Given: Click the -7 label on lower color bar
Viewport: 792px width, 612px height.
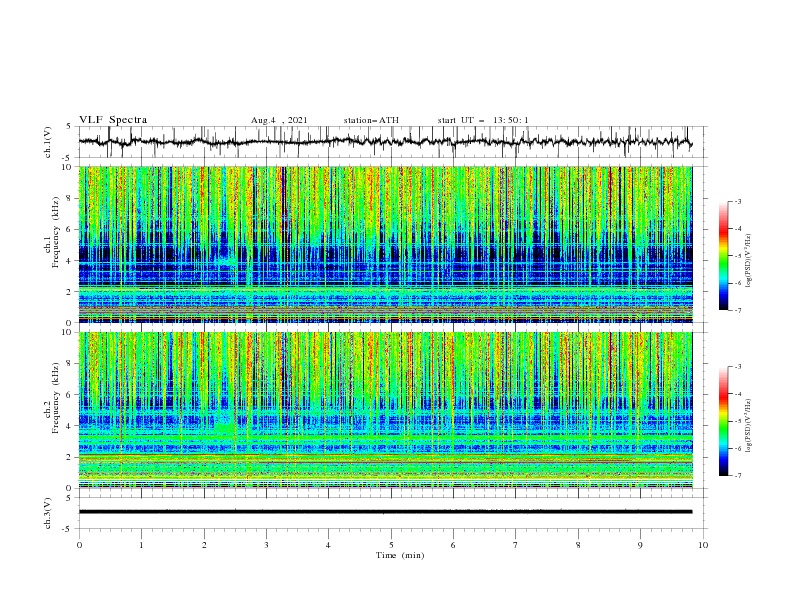Looking at the screenshot, I should 738,476.
